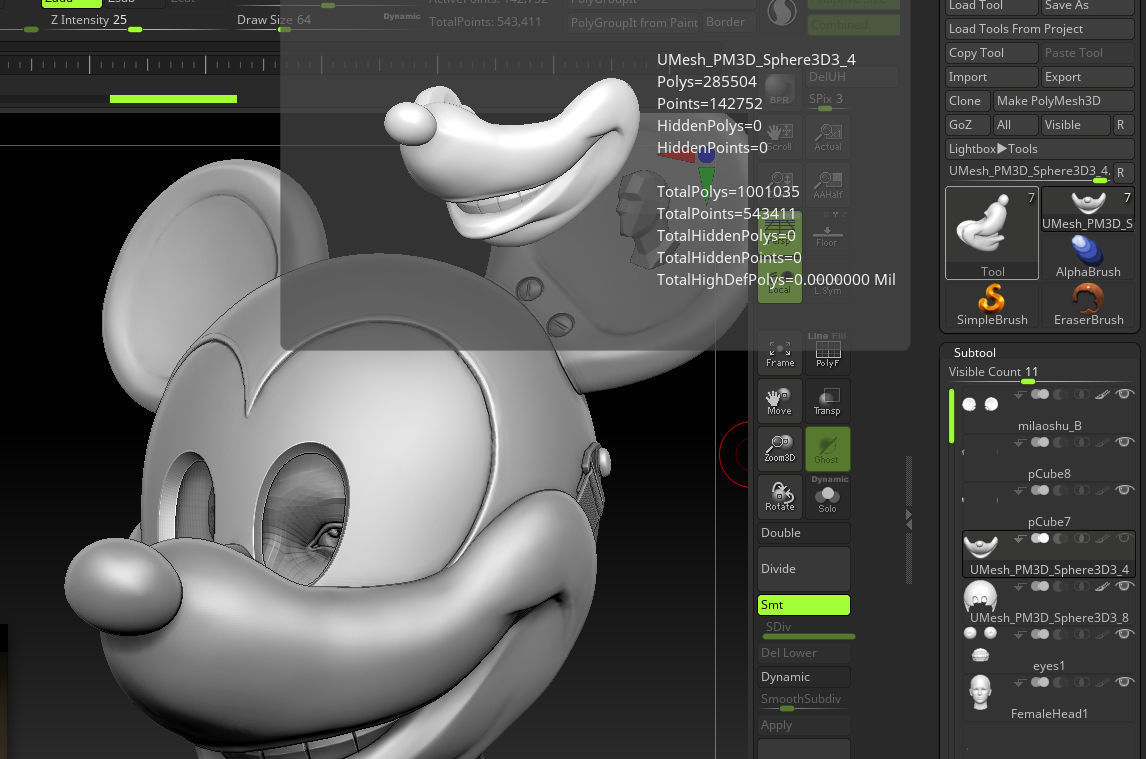Hide the milaoshu_B subtool via eye icon
This screenshot has width=1146, height=759.
click(1125, 394)
